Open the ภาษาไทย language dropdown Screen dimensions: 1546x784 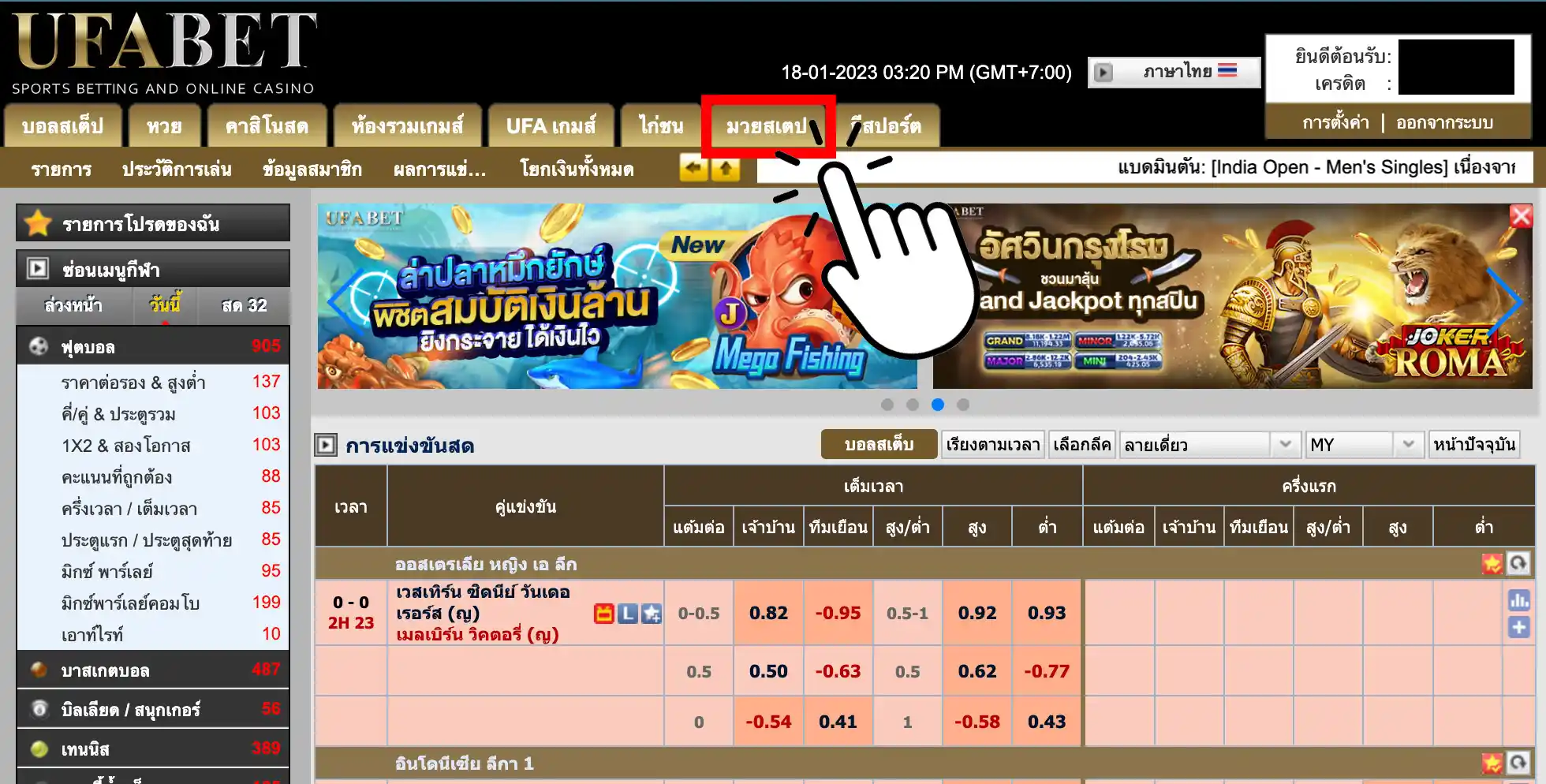click(1174, 72)
